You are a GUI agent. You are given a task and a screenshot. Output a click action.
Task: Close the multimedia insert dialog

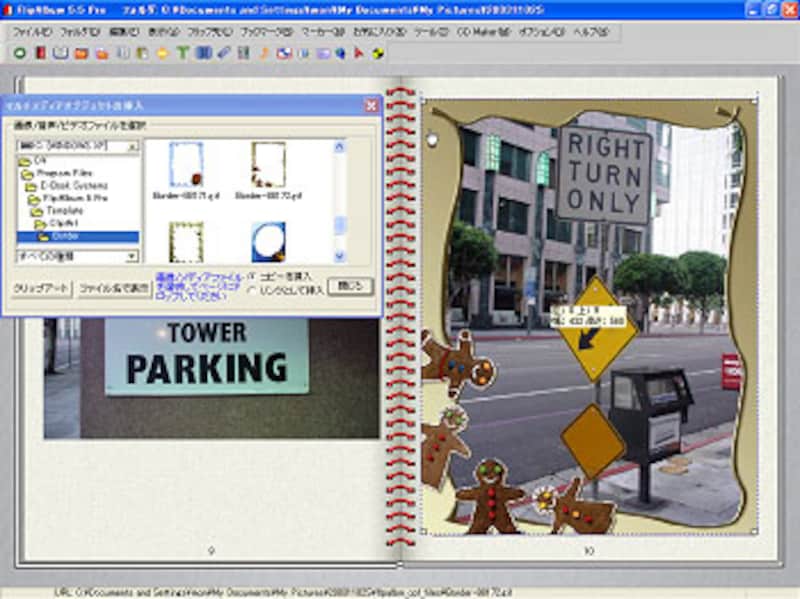point(371,105)
